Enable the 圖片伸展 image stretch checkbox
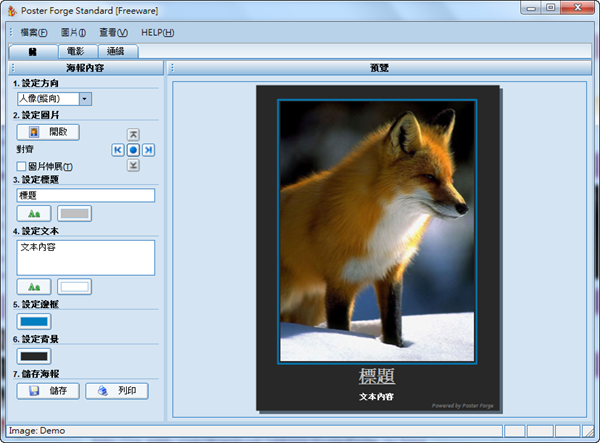Viewport: 600px width, 443px height. pyautogui.click(x=21, y=166)
